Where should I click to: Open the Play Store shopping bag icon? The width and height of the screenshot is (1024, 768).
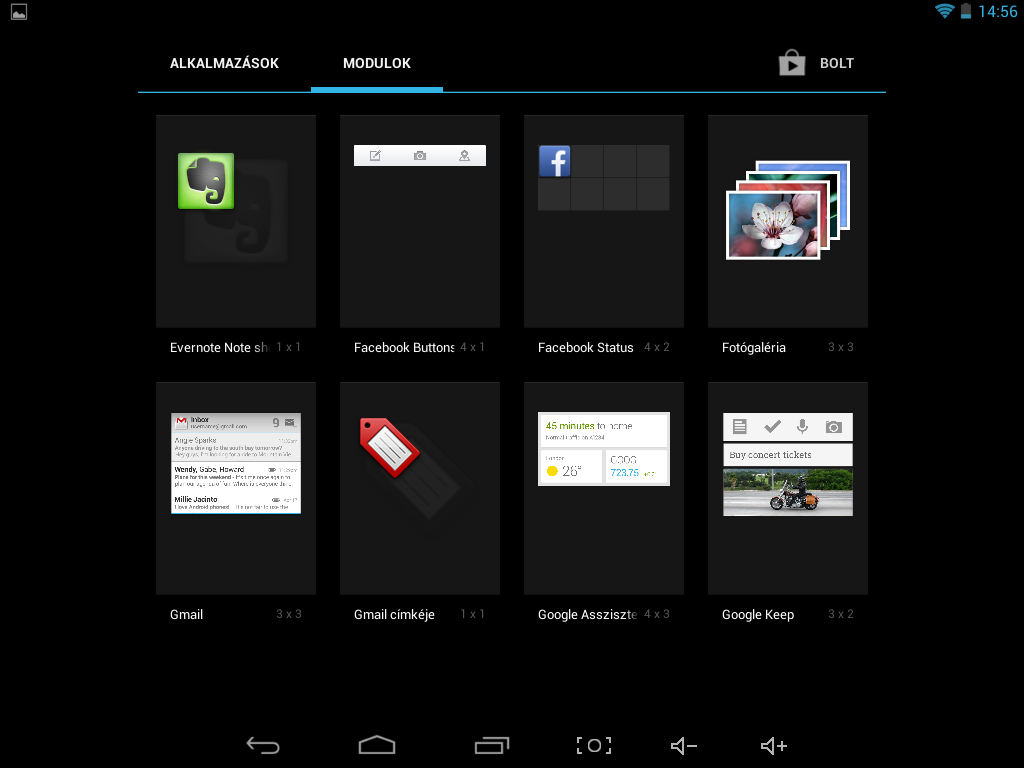(792, 63)
